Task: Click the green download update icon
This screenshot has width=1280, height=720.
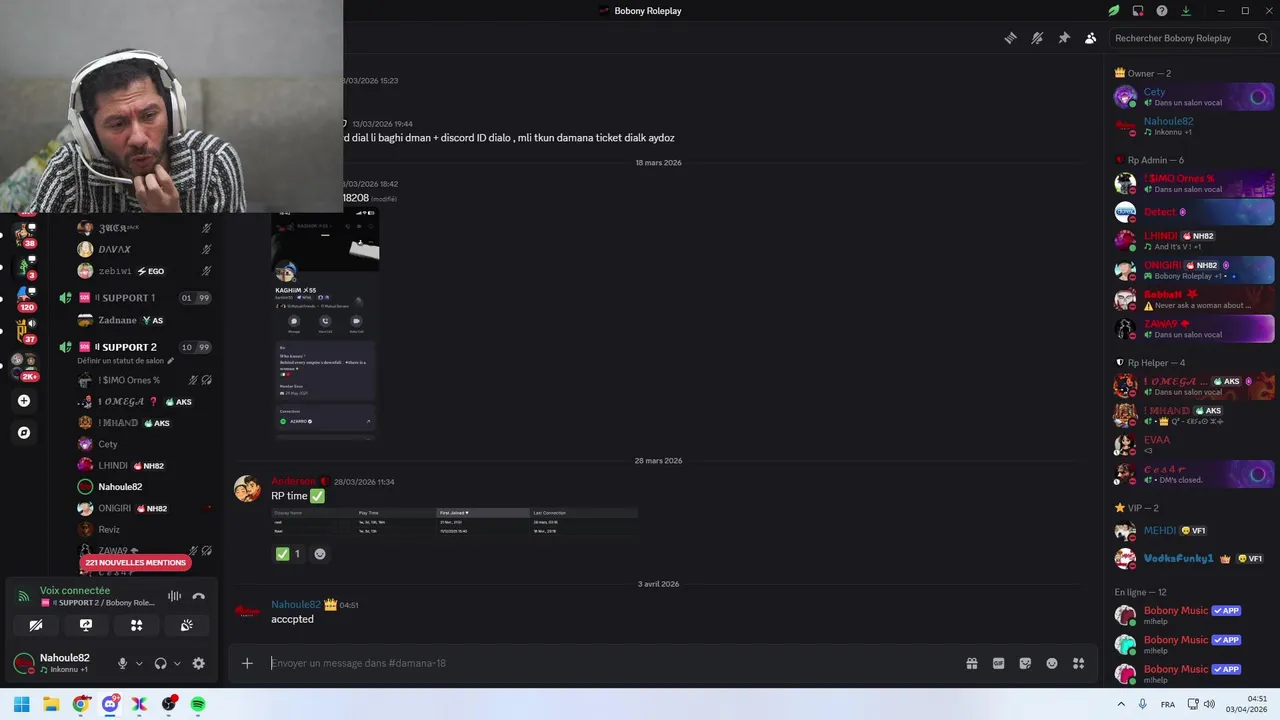Action: tap(1186, 11)
